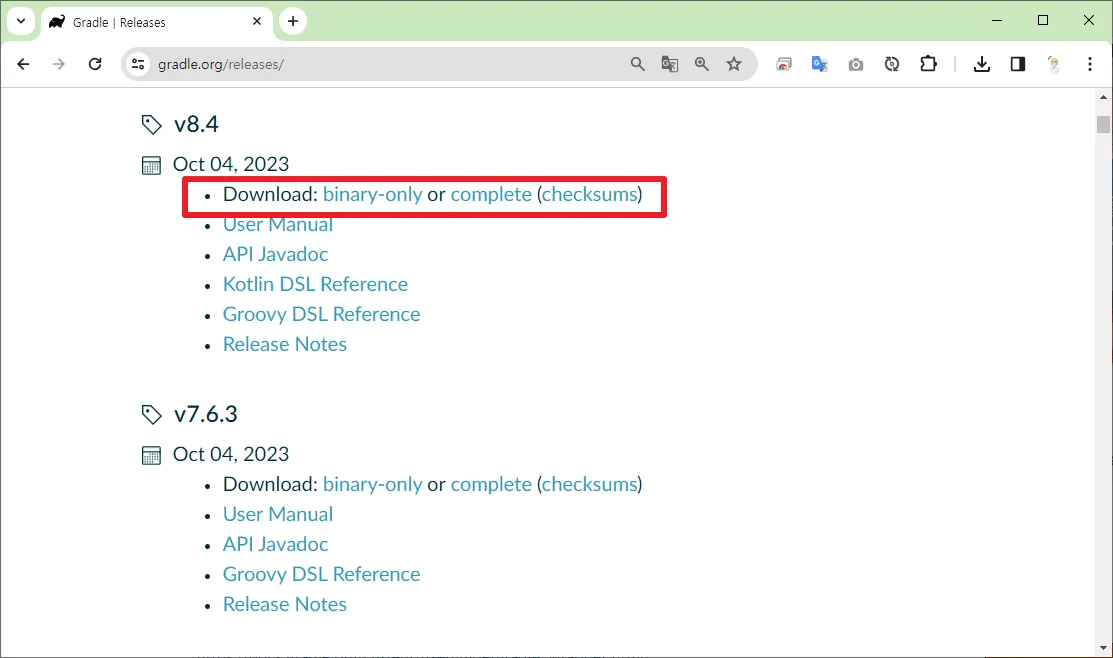The width and height of the screenshot is (1113, 658).
Task: Open the tab search dropdown arrow
Action: [21, 21]
